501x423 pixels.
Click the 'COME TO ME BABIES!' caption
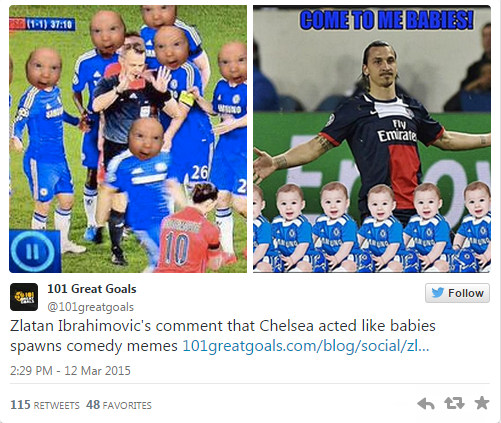pyautogui.click(x=387, y=20)
